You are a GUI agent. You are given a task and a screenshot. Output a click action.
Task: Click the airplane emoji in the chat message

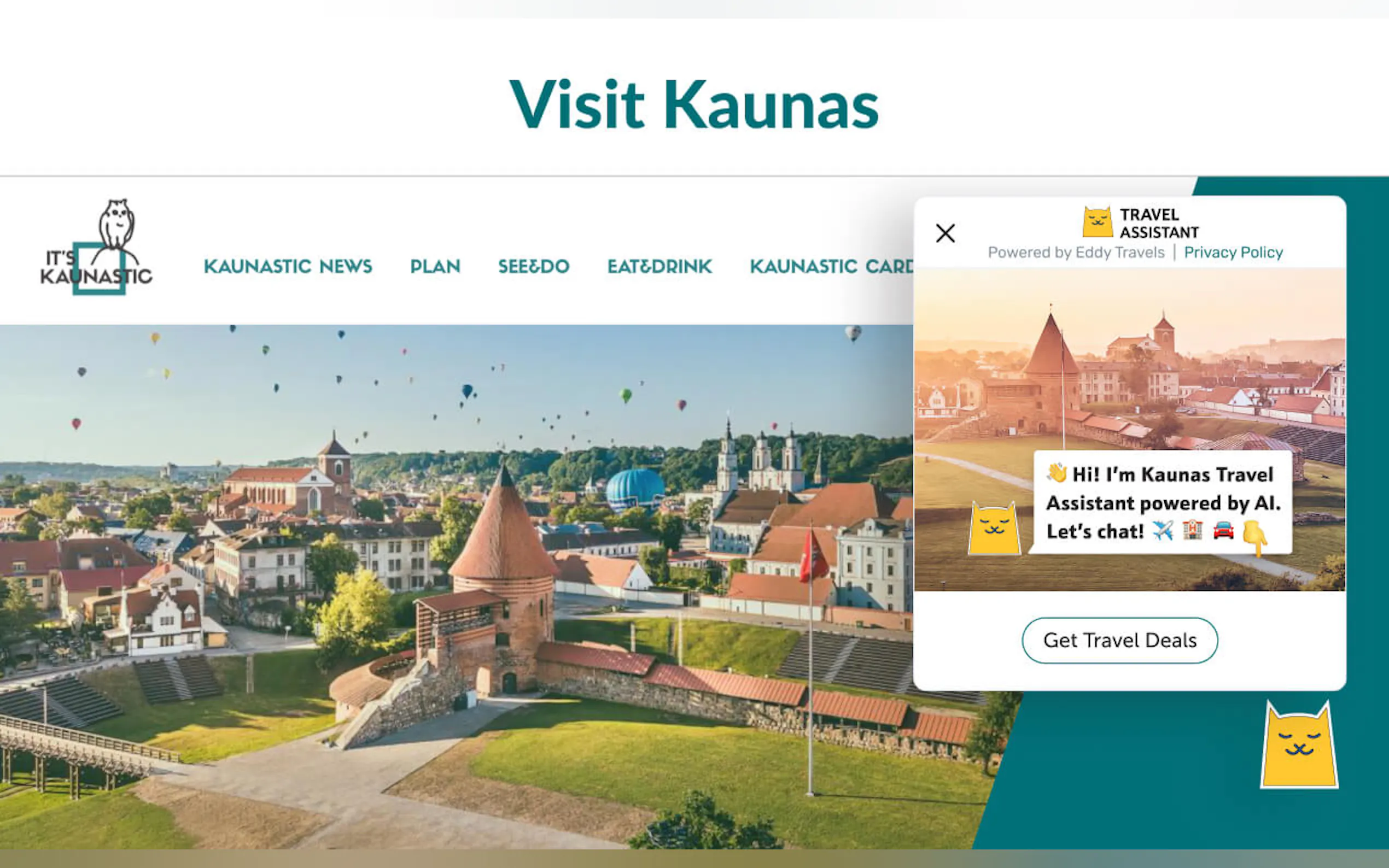click(x=1163, y=531)
